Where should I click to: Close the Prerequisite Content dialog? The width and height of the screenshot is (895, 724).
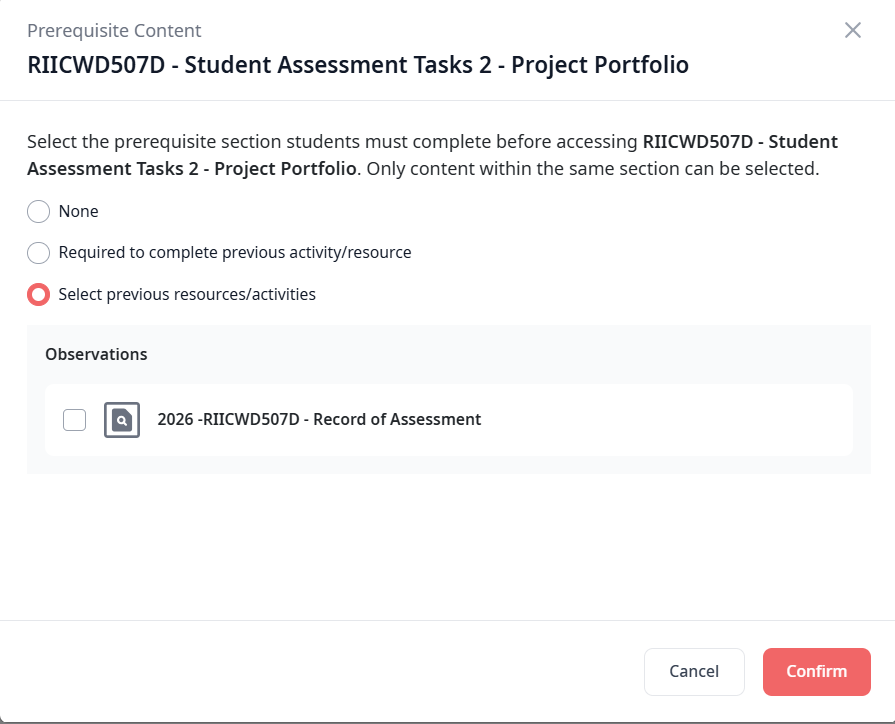[x=852, y=30]
